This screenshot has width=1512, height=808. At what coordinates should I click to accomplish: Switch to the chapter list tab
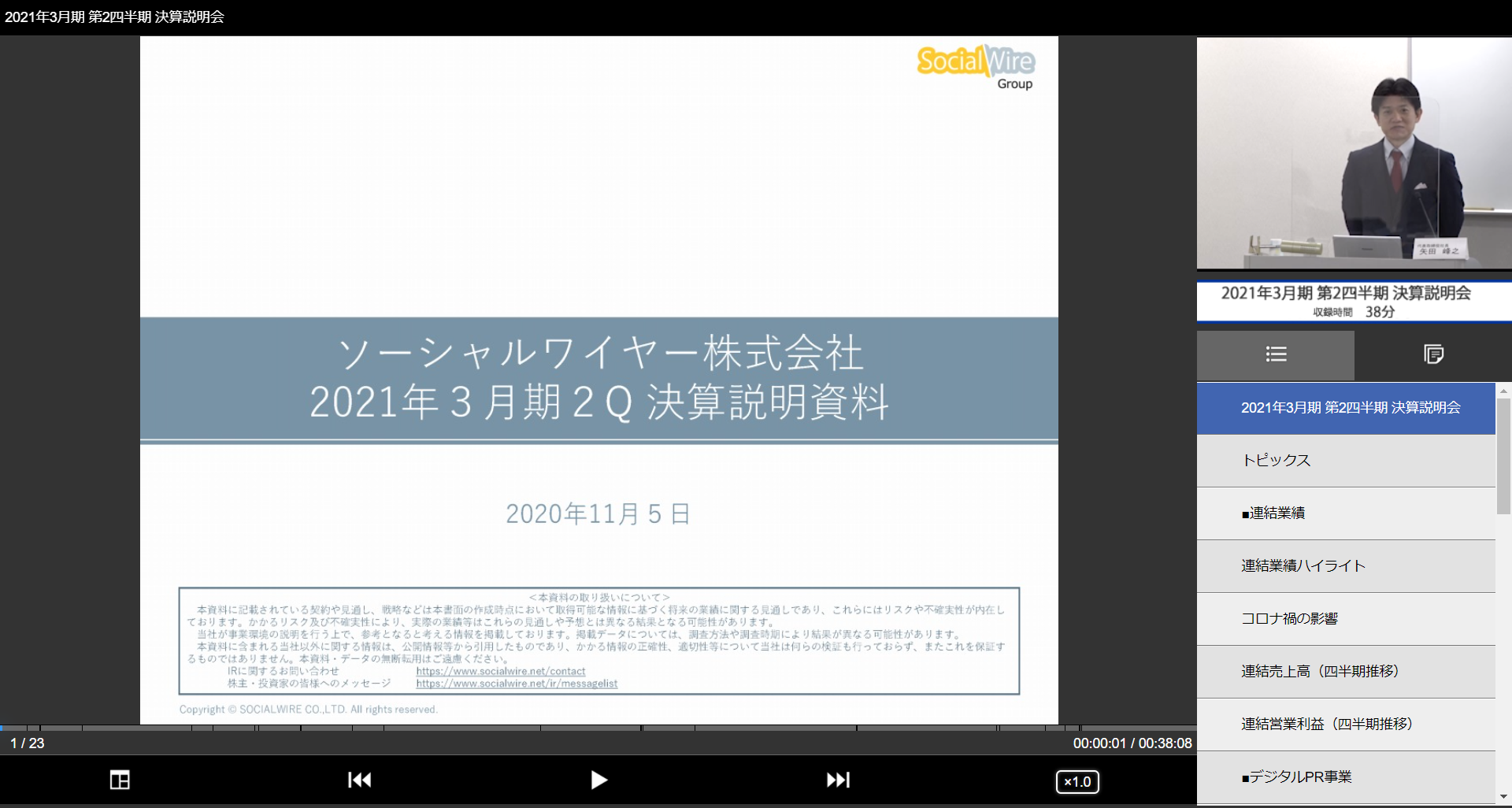1276,355
